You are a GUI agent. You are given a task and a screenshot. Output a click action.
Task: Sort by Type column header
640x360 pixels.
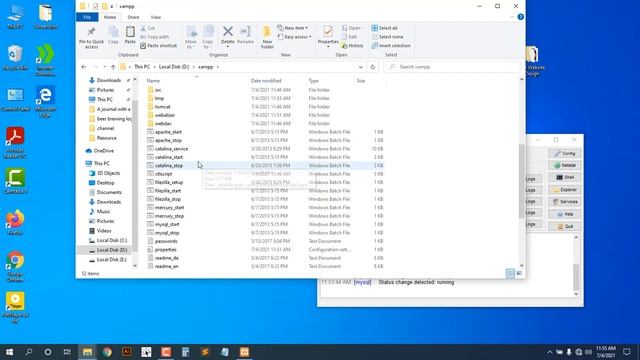pyautogui.click(x=313, y=81)
